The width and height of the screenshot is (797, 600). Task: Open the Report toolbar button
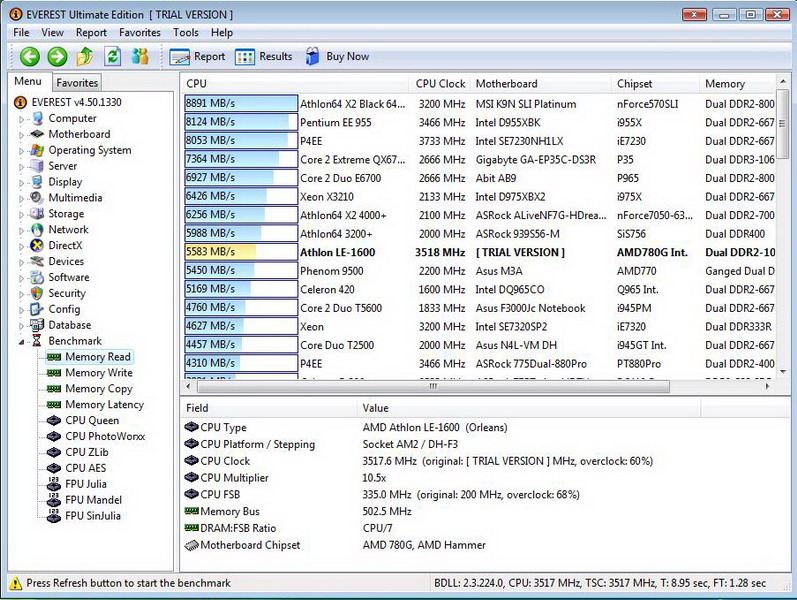198,57
